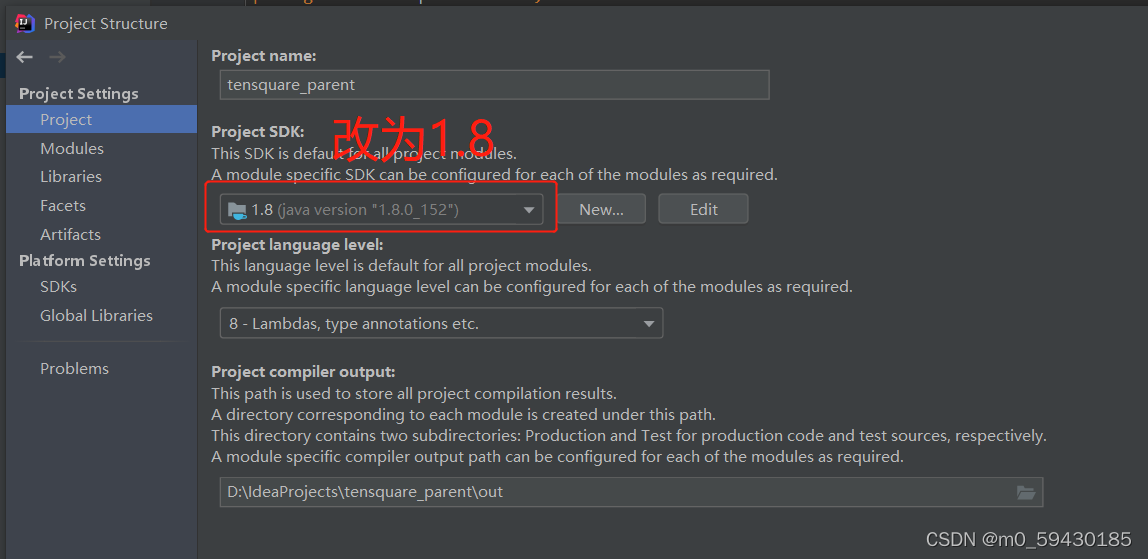Click the Project name: label
This screenshot has width=1148, height=559.
(x=264, y=56)
